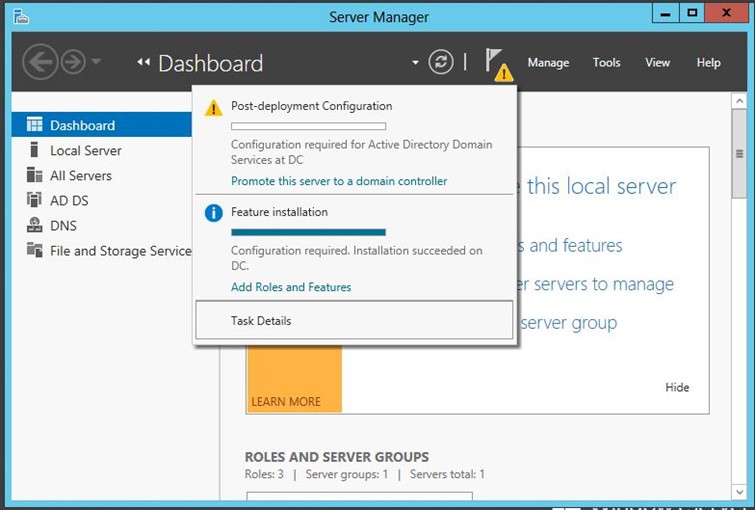Minimize the Server Manager window
Viewport: 755px width, 510px height.
coord(665,13)
